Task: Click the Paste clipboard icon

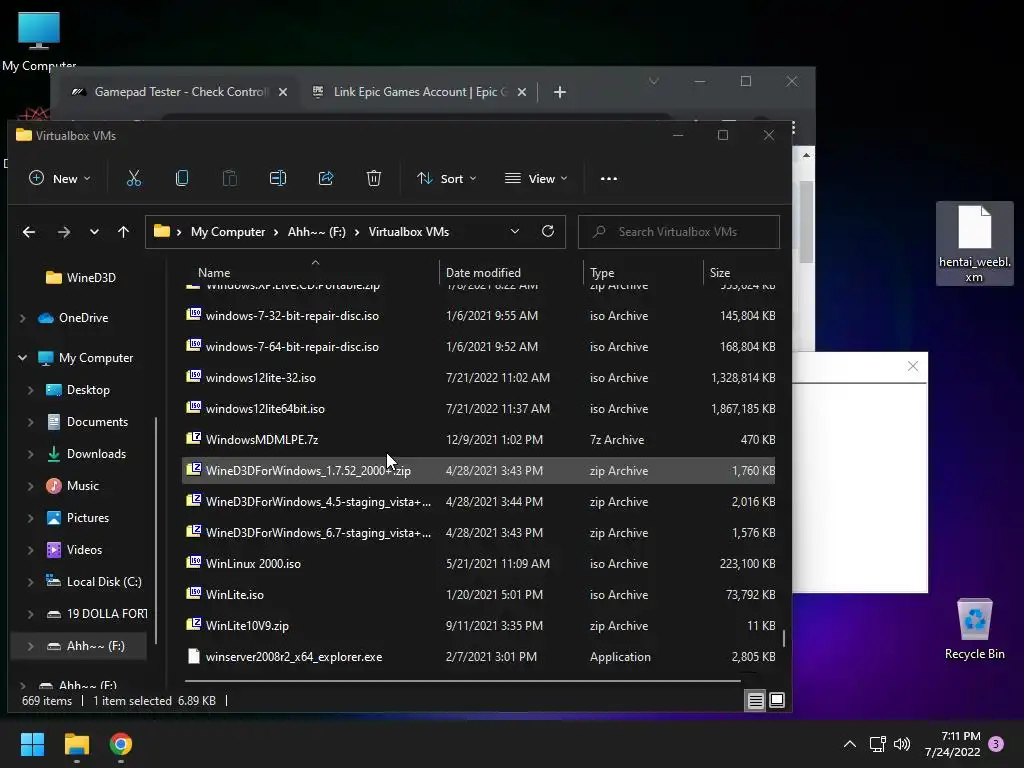Action: coord(229,178)
